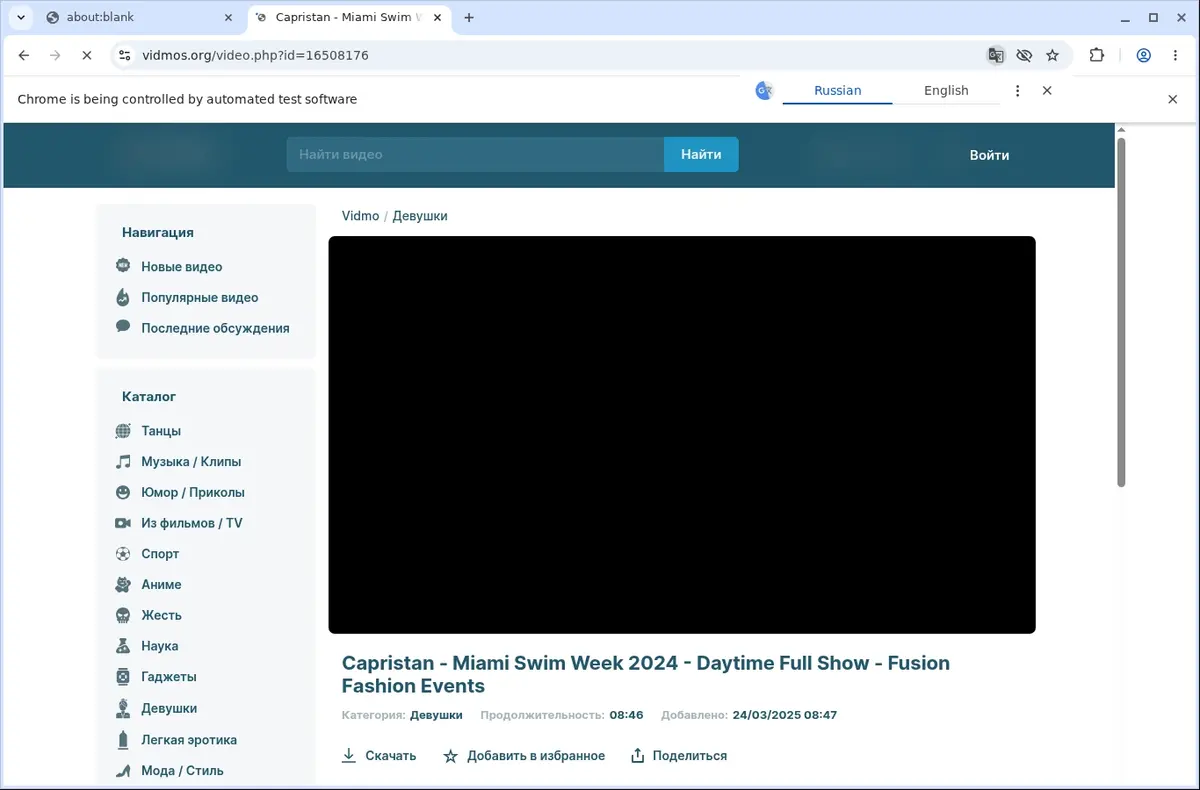The width and height of the screenshot is (1200, 790).
Task: Bookmark this page with the star icon
Action: point(1052,55)
